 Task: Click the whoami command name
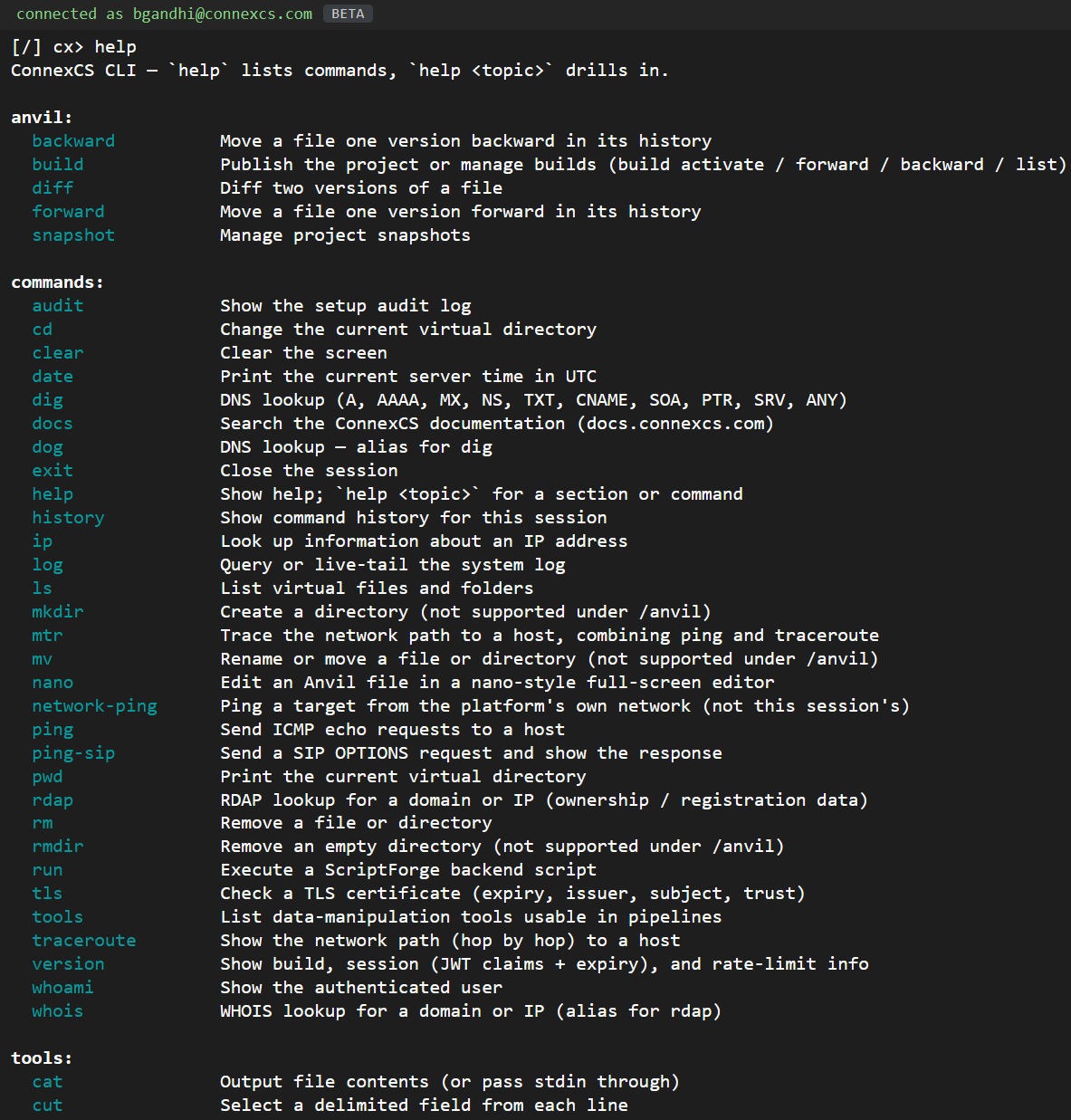click(x=62, y=987)
